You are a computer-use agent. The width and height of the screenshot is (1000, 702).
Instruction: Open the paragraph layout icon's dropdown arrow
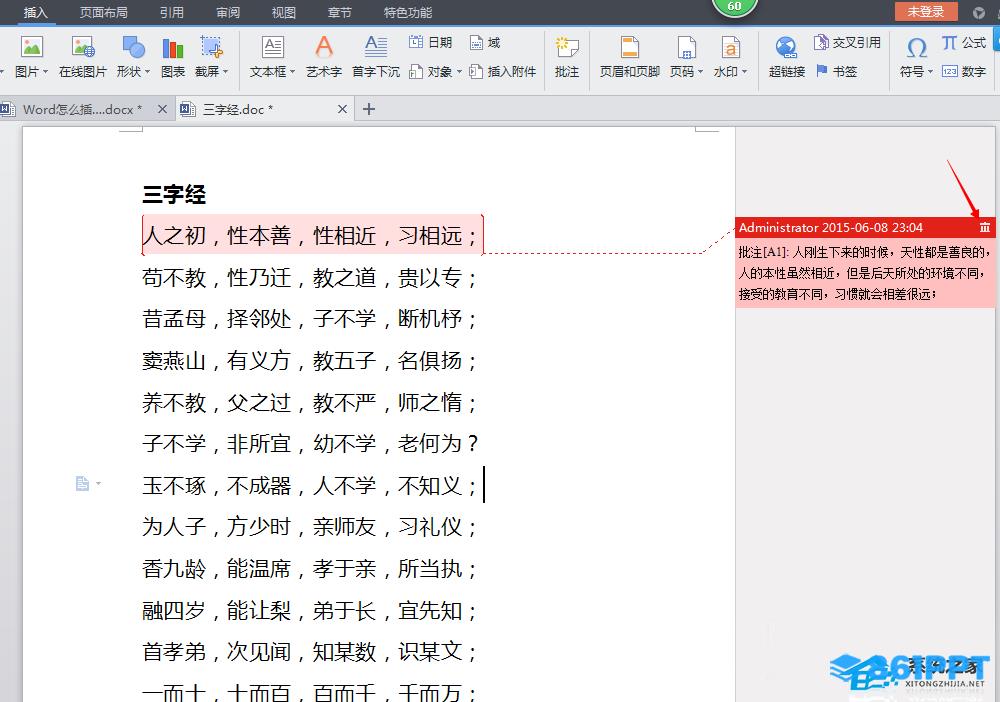tap(98, 483)
